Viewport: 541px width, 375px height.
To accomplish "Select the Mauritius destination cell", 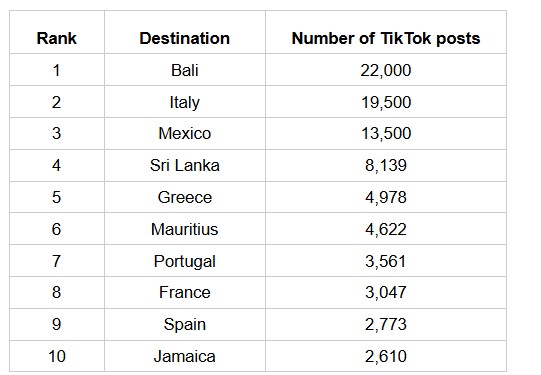I will [185, 229].
